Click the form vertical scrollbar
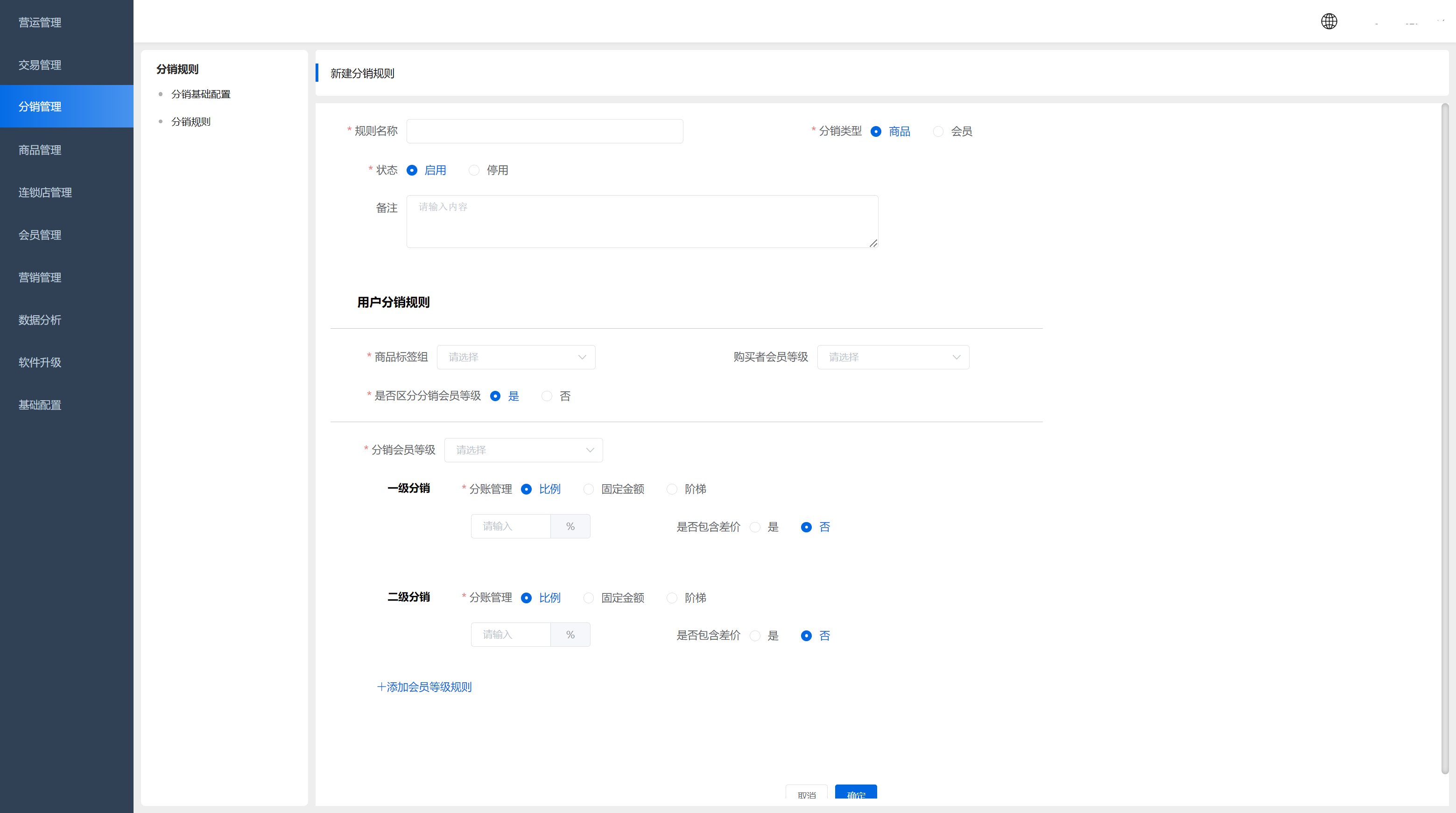The height and width of the screenshot is (813, 1456). pos(1445,438)
